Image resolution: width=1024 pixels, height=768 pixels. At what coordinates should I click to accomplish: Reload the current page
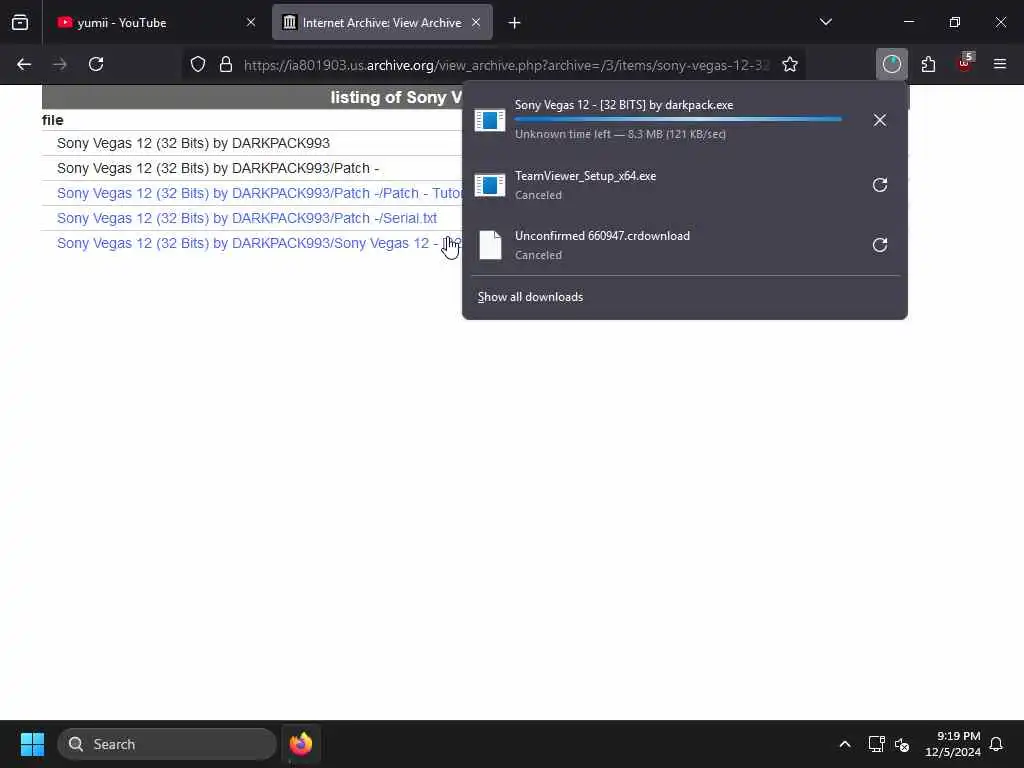96,65
